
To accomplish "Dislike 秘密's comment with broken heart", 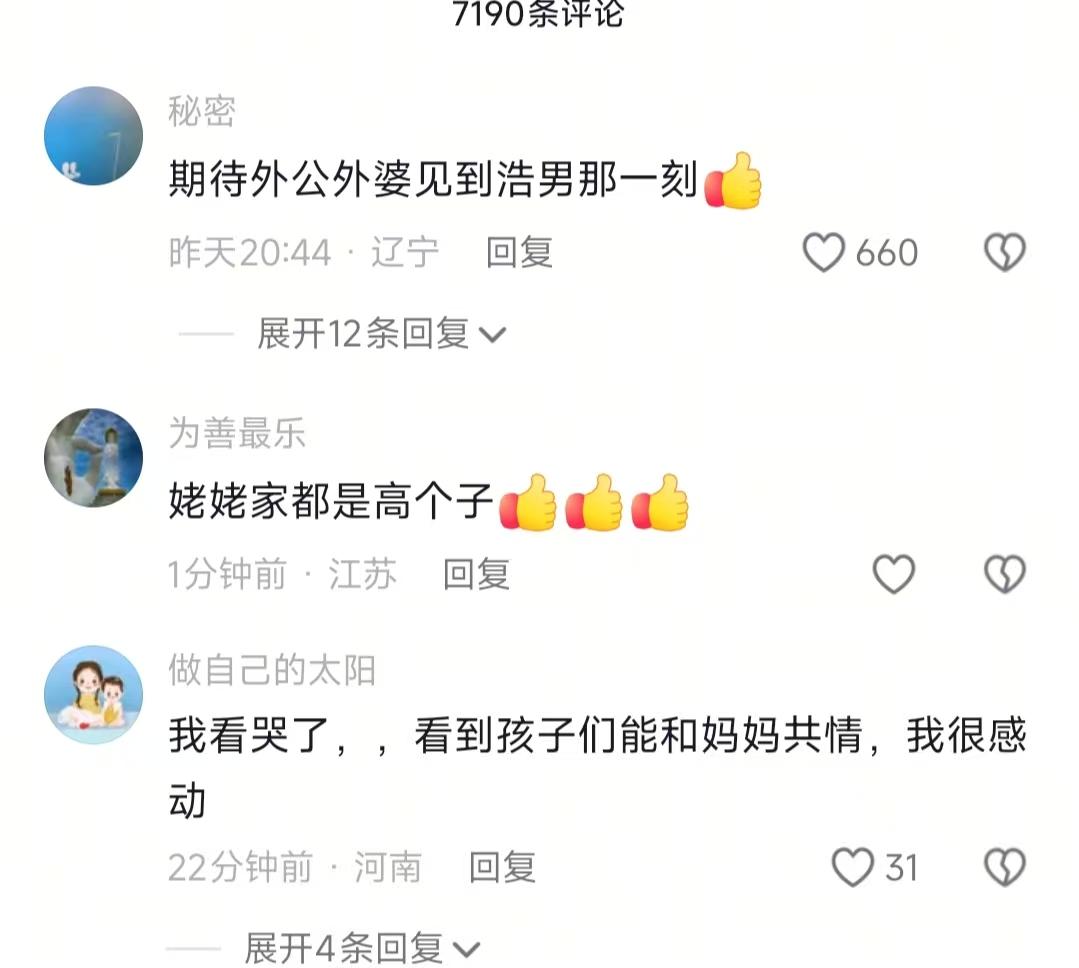I will 1005,252.
